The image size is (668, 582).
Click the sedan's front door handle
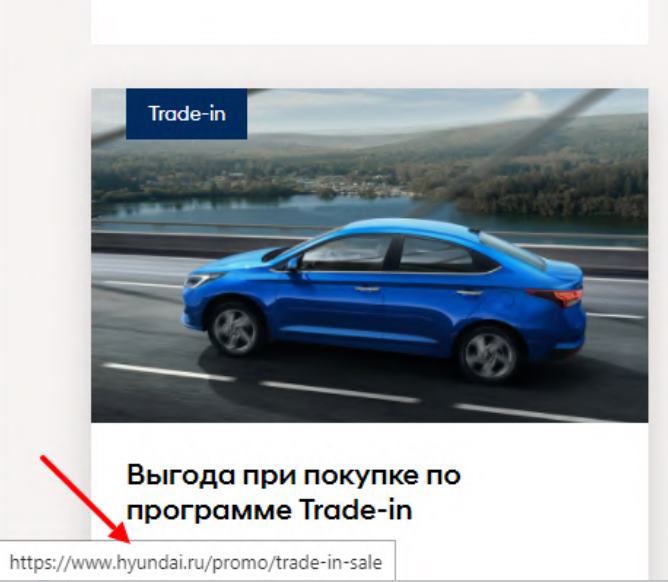[x=367, y=289]
